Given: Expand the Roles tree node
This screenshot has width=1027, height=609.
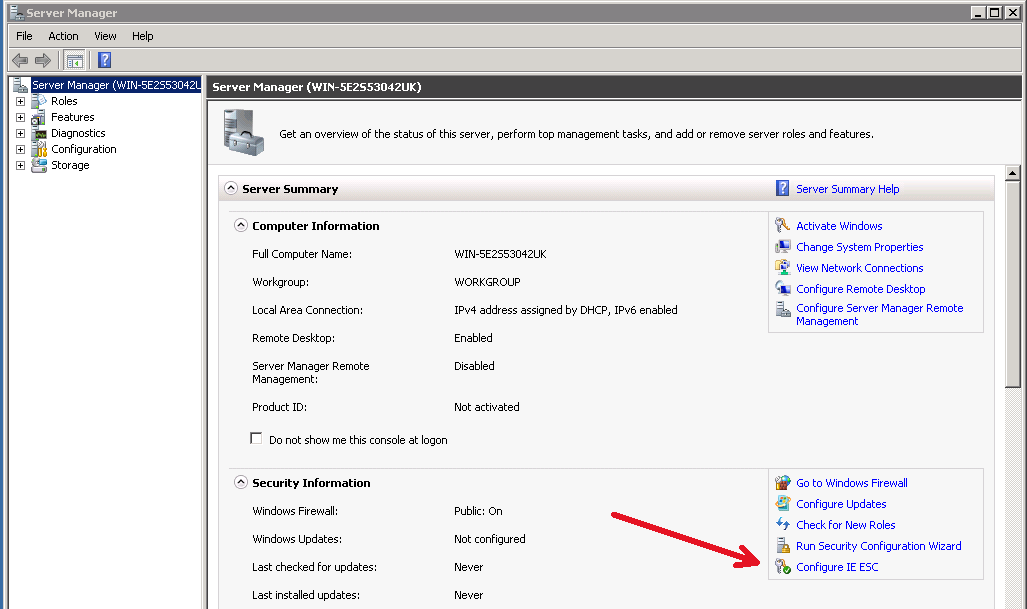Looking at the screenshot, I should pos(20,101).
